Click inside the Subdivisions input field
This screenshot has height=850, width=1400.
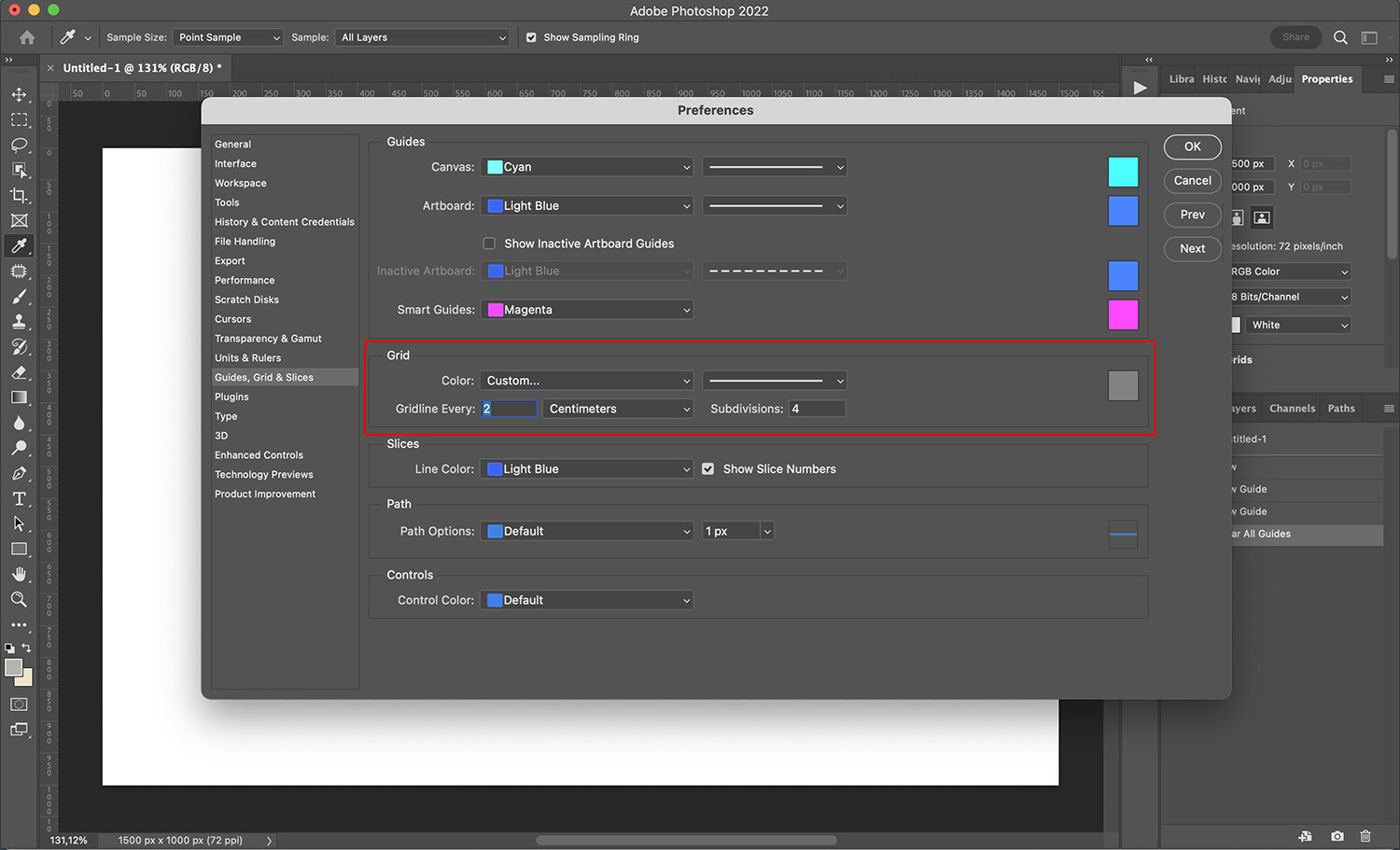click(817, 408)
